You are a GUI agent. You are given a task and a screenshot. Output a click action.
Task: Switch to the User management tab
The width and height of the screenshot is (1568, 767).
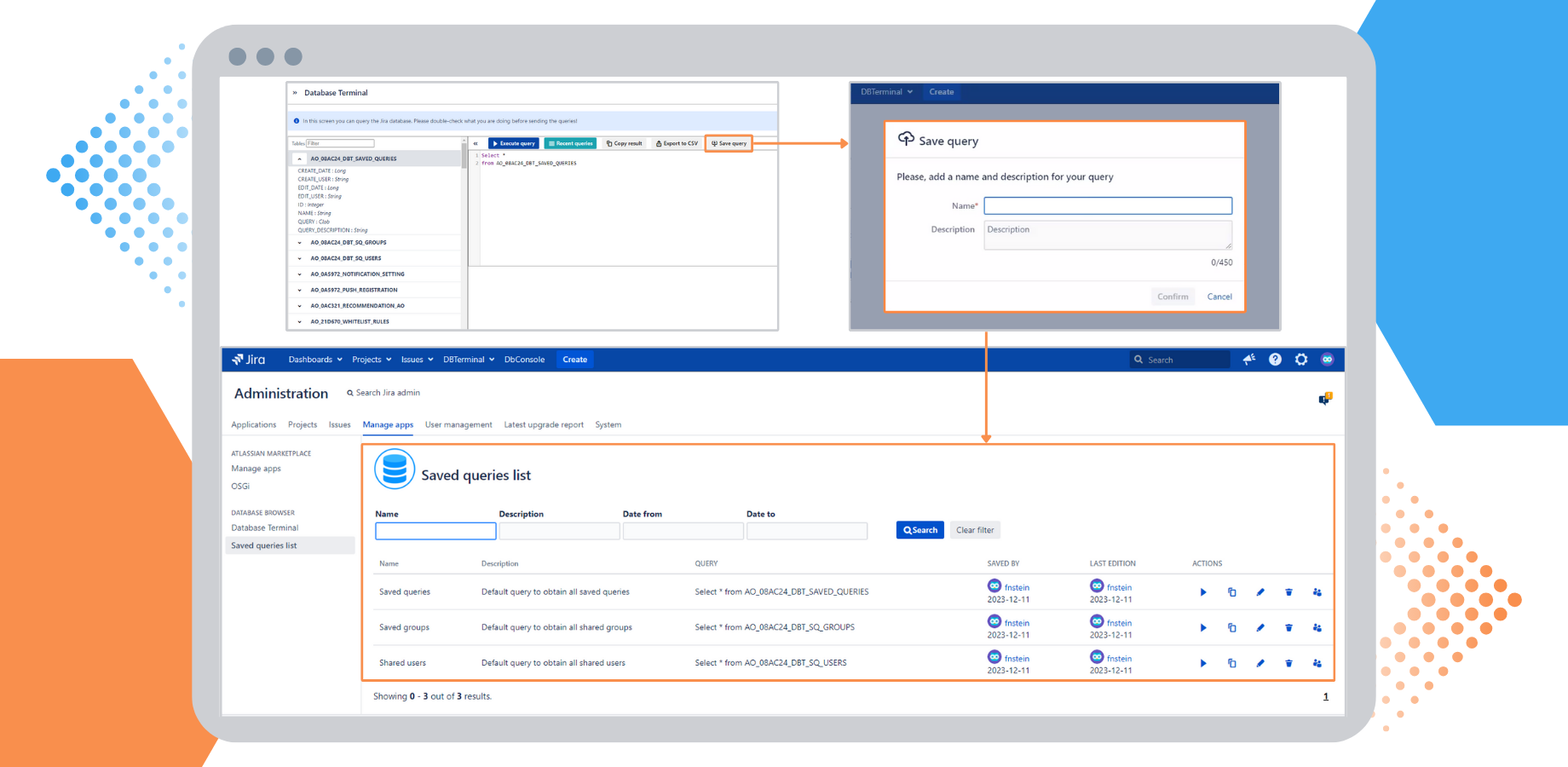tap(458, 424)
